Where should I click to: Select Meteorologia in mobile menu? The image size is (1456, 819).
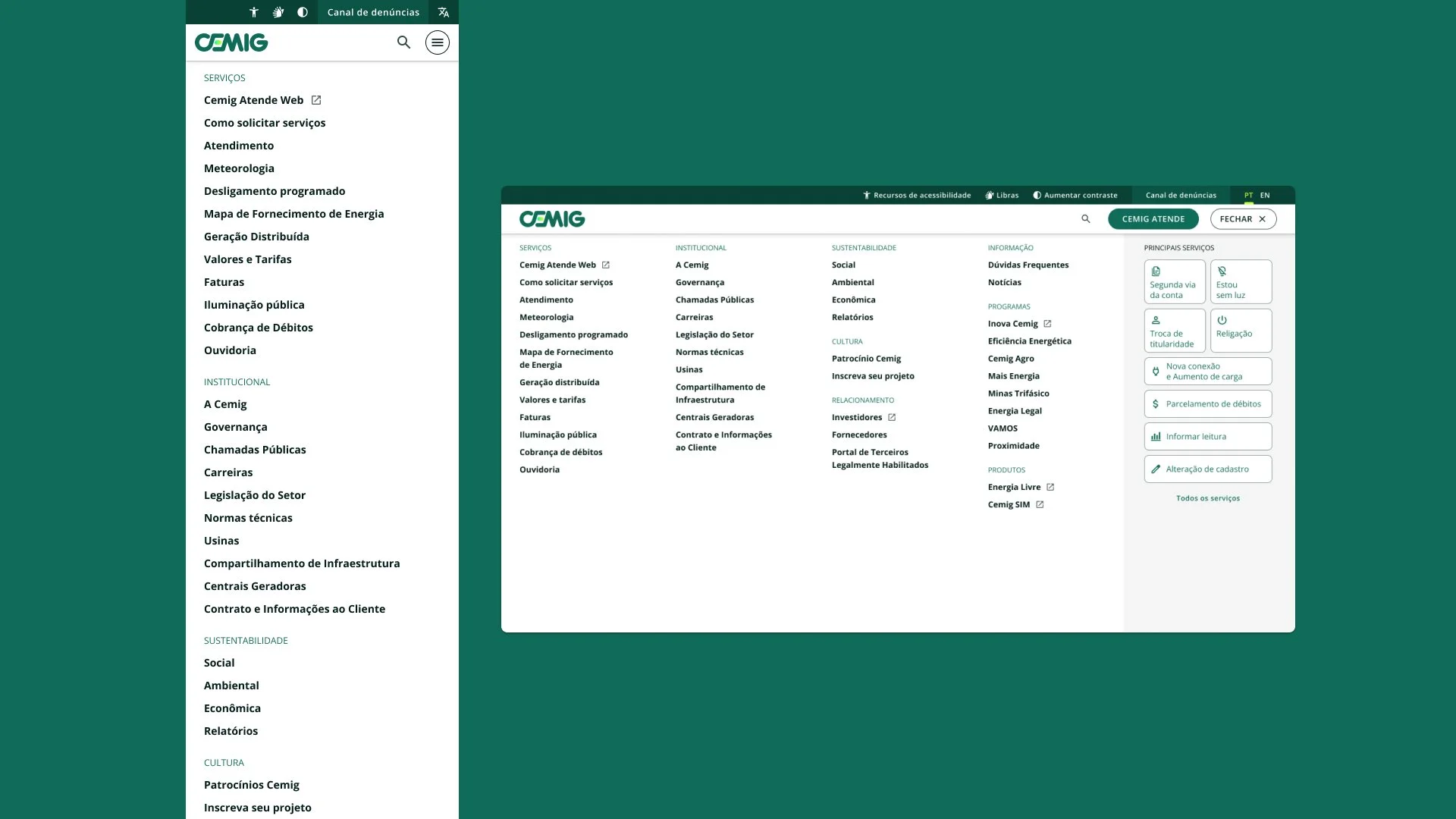(x=239, y=168)
